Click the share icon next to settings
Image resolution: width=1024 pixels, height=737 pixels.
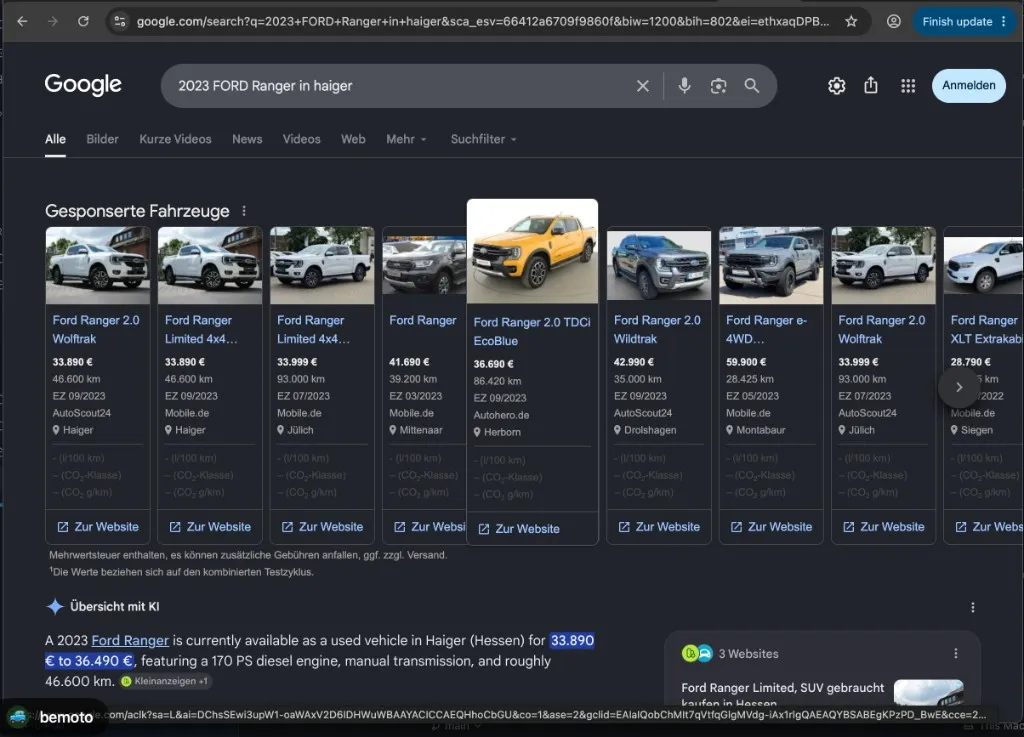(x=871, y=86)
